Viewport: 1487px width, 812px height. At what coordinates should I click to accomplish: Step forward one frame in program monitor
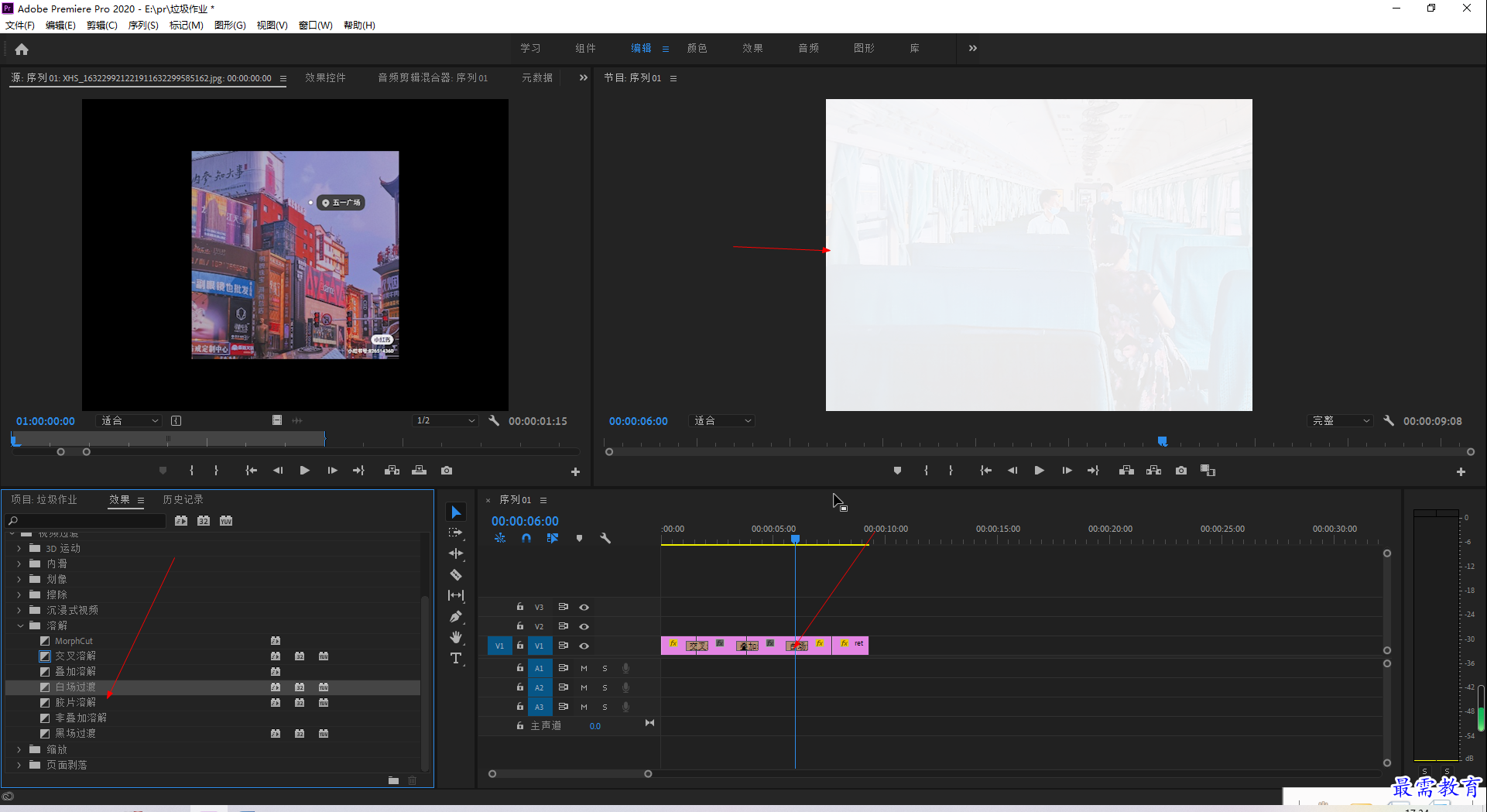(x=1067, y=471)
